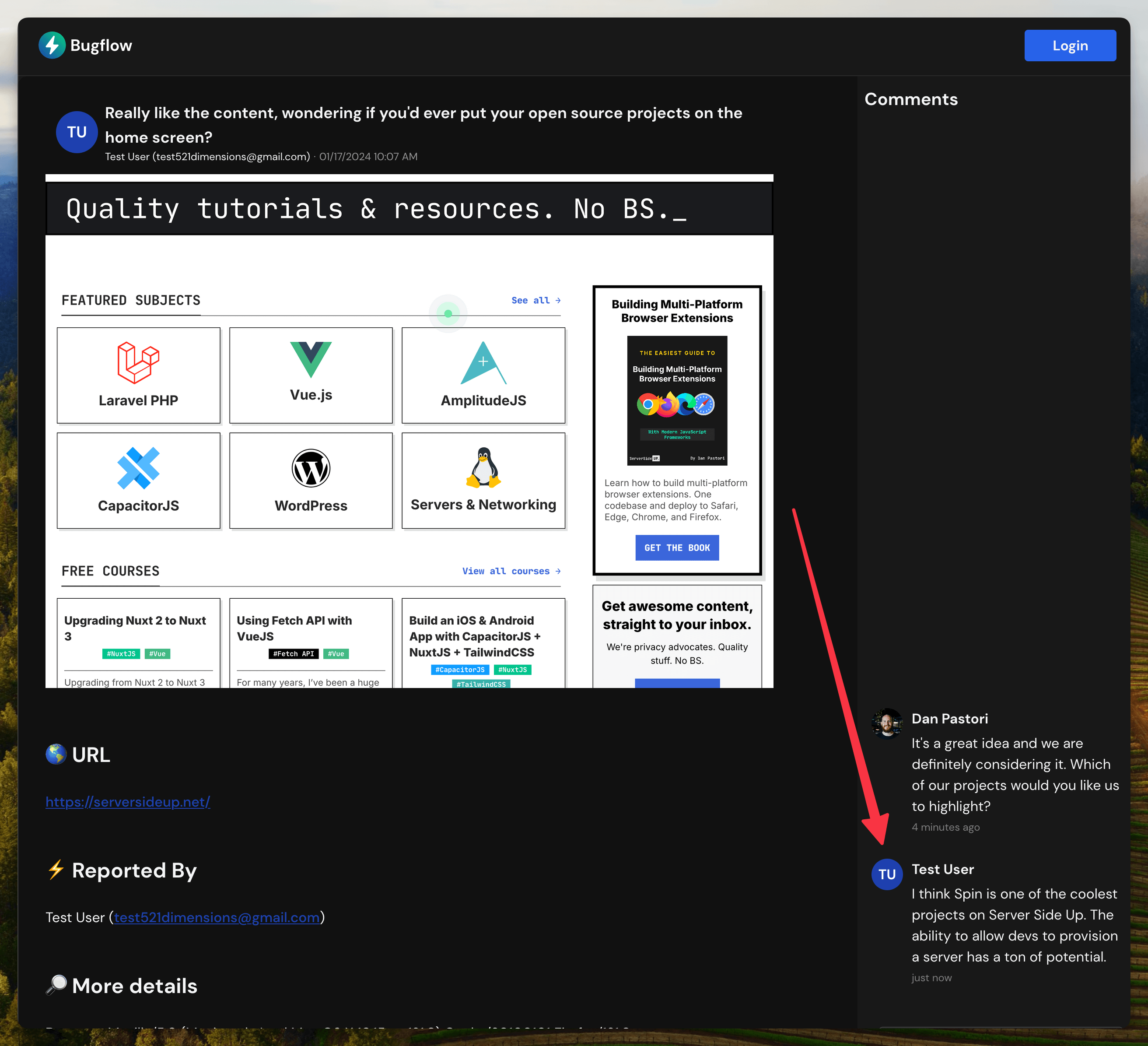Click the See all link for Featured Subjects
This screenshot has width=1148, height=1046.
click(x=536, y=300)
